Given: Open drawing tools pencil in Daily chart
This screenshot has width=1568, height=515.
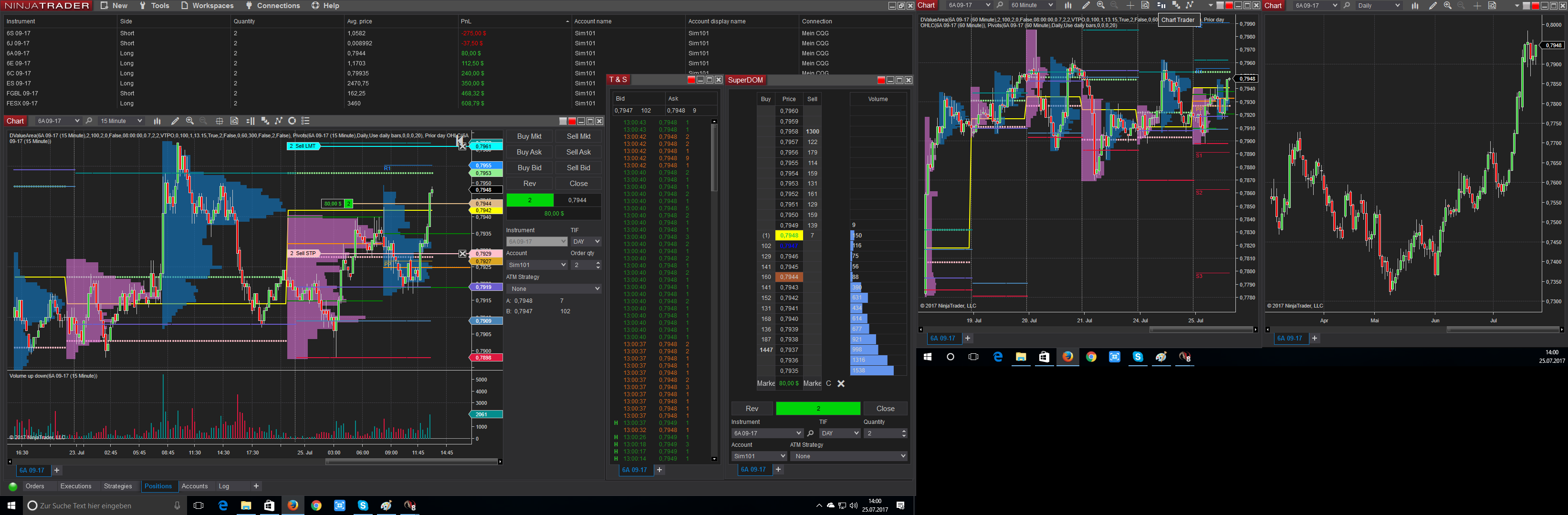Looking at the screenshot, I should click(x=1433, y=5).
